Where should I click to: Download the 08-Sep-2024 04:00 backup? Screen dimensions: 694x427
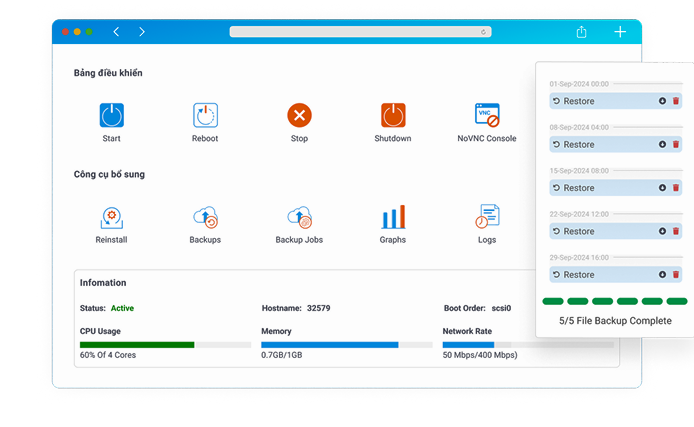pyautogui.click(x=662, y=145)
